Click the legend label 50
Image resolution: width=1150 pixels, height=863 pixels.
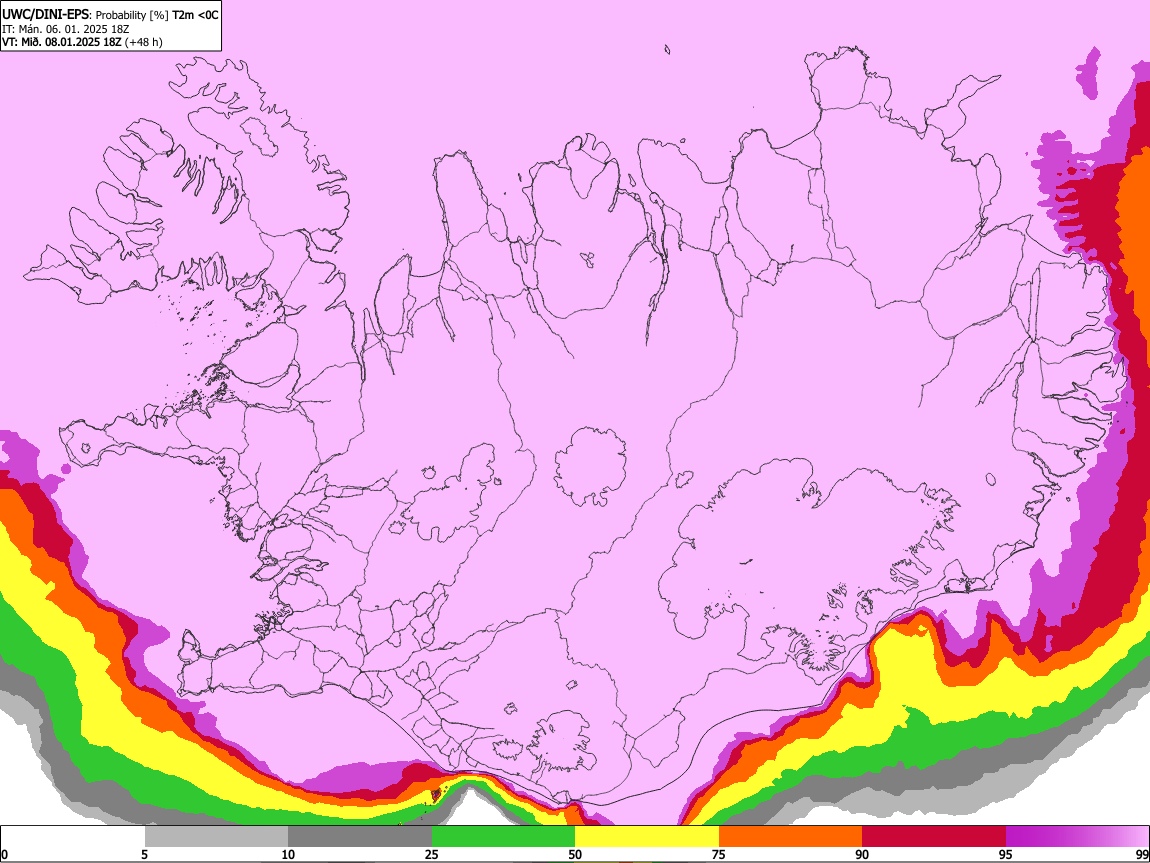coord(575,854)
